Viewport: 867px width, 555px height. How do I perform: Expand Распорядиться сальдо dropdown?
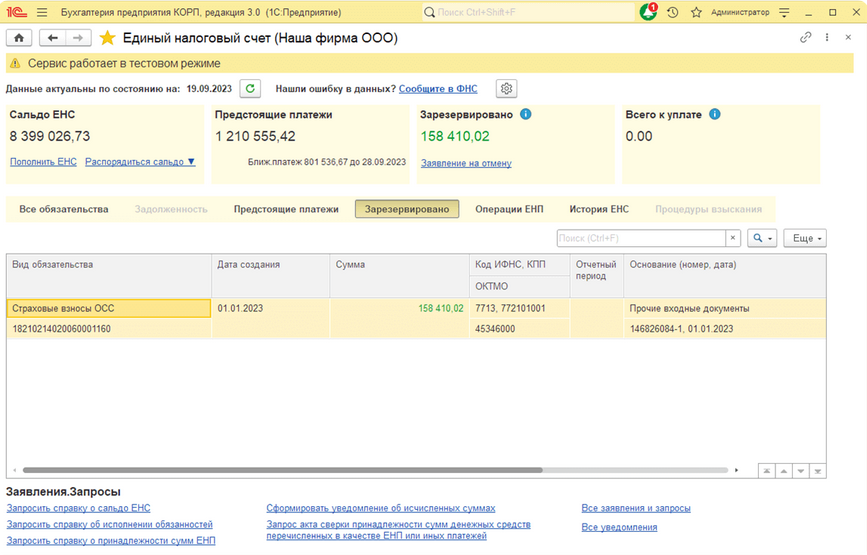pos(140,161)
